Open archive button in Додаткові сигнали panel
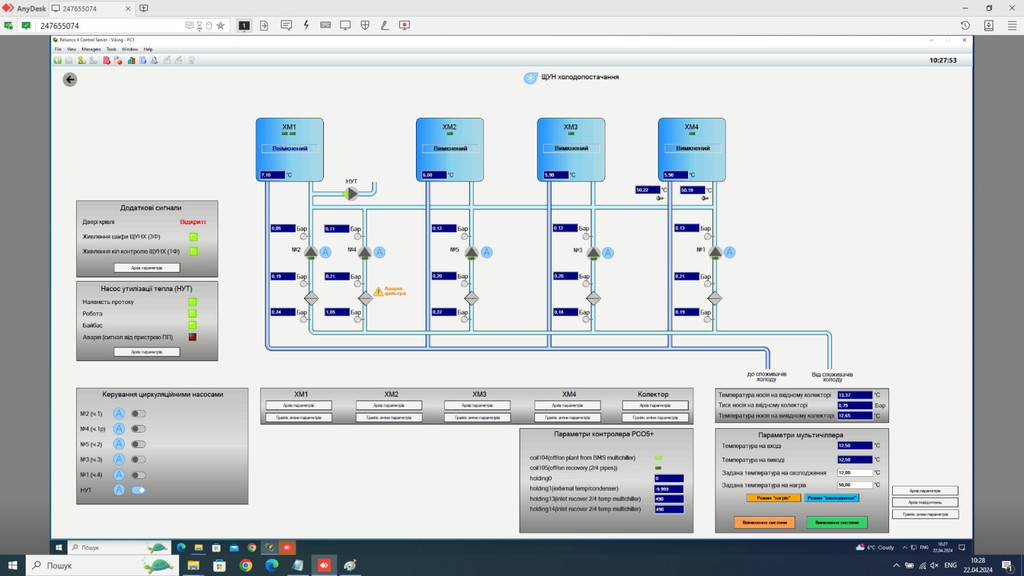This screenshot has width=1024, height=576. (146, 268)
